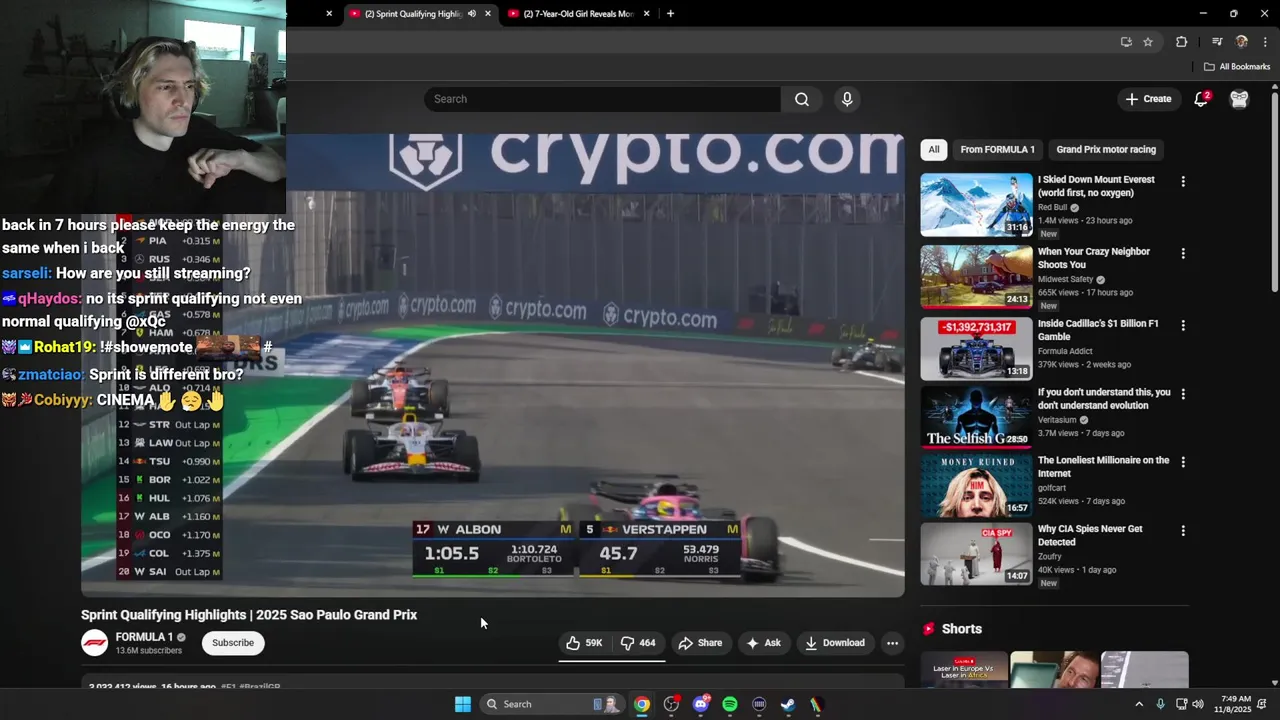Image resolution: width=1280 pixels, height=720 pixels.
Task: Open Discord from taskbar
Action: click(701, 704)
